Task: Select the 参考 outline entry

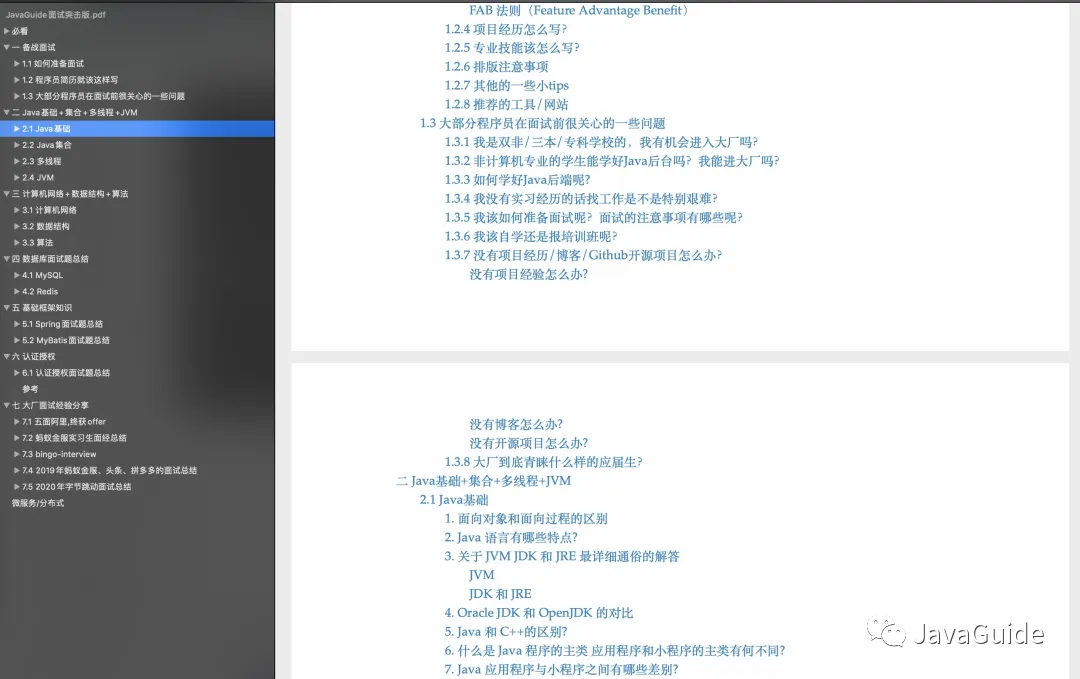Action: [30, 389]
